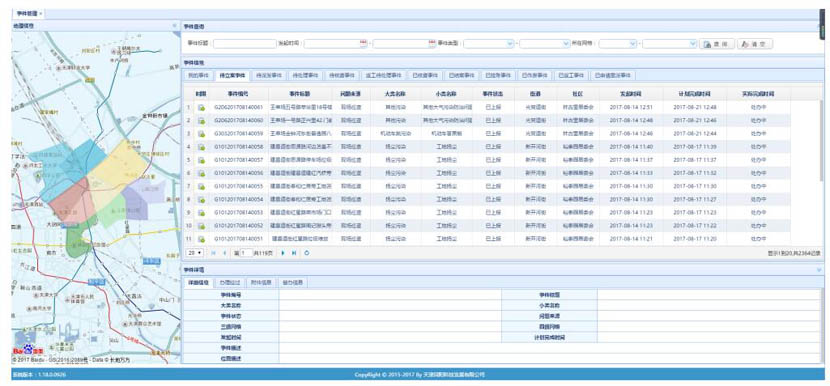Viewport: 830px width, 386px height.
Task: Collapse the 事件详情 panel with header arrow
Action: point(819,270)
